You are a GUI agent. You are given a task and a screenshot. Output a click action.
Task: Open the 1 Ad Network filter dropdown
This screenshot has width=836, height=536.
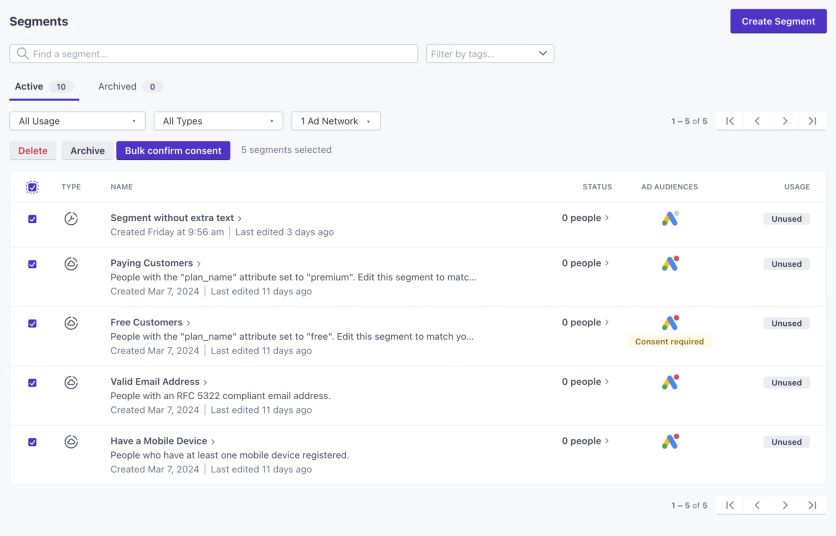pyautogui.click(x=336, y=121)
